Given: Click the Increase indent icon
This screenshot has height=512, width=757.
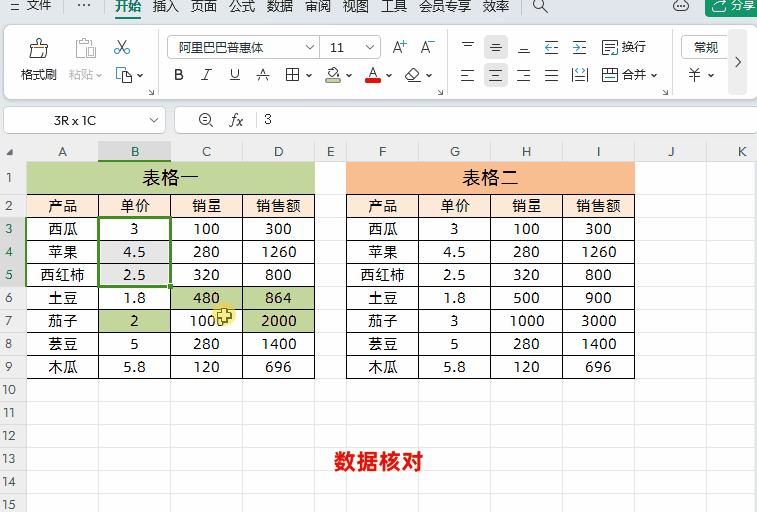Looking at the screenshot, I should [579, 47].
